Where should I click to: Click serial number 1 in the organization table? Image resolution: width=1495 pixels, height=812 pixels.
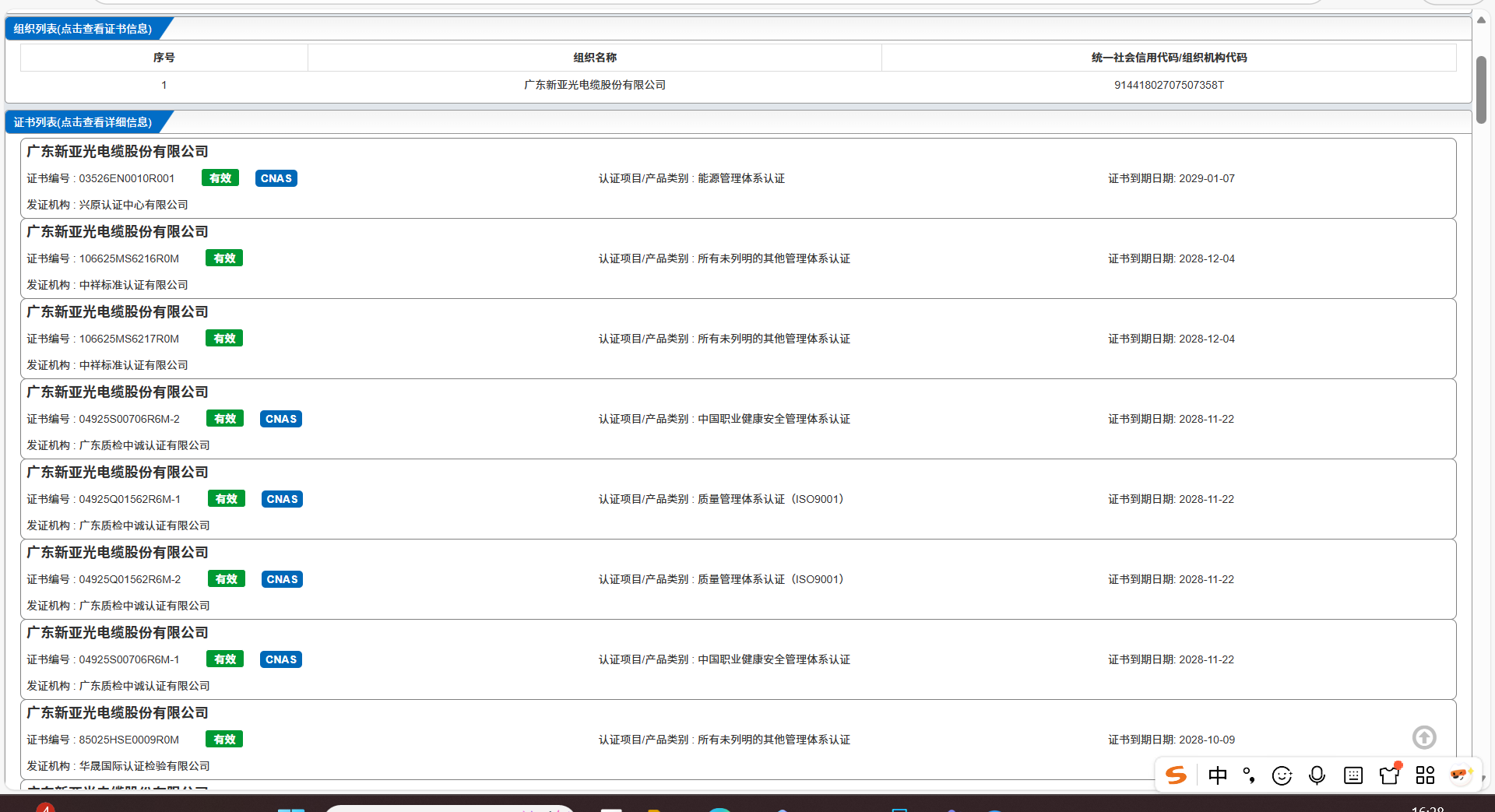[x=164, y=85]
